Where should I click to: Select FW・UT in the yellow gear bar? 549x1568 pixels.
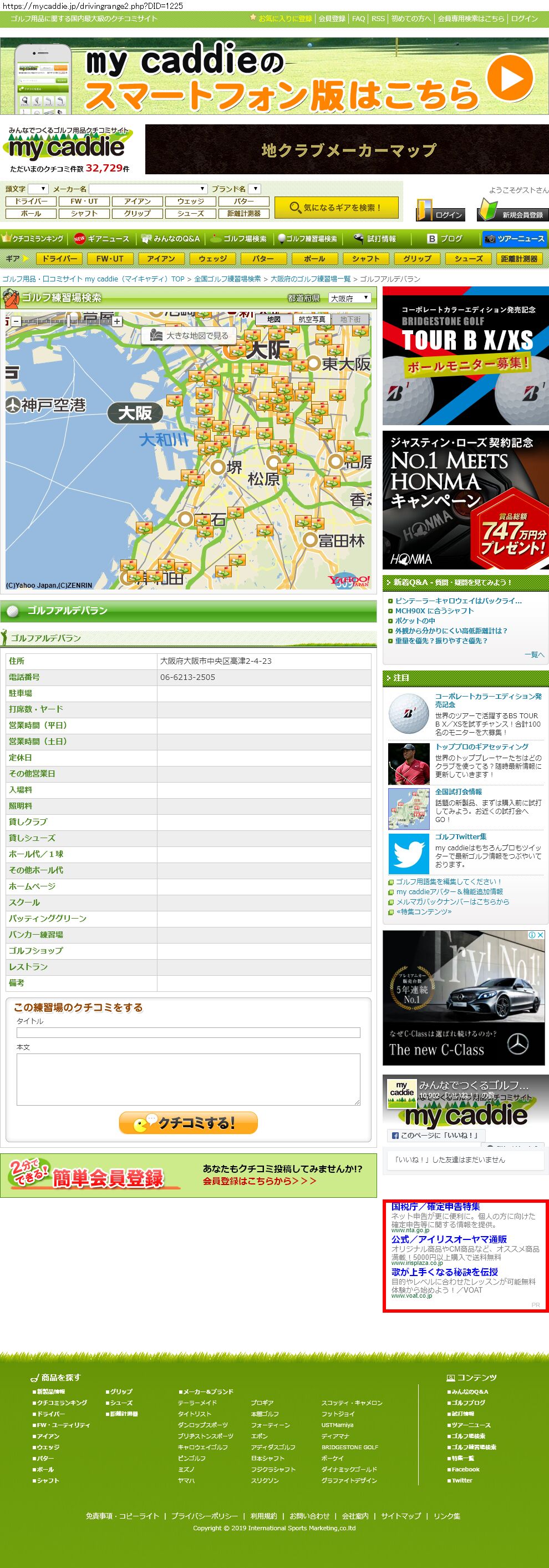click(x=110, y=259)
